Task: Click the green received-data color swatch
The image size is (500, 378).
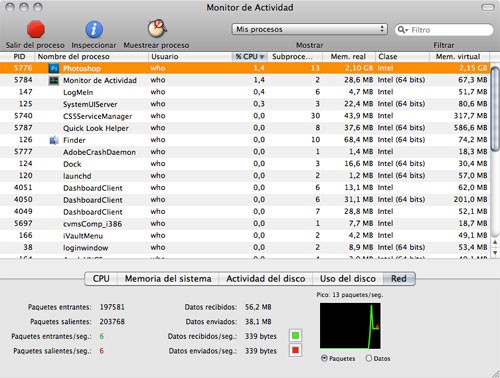Action: coord(295,336)
